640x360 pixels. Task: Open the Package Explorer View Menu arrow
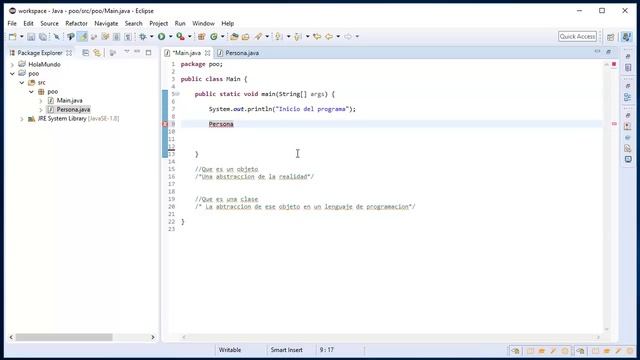tap(127, 52)
